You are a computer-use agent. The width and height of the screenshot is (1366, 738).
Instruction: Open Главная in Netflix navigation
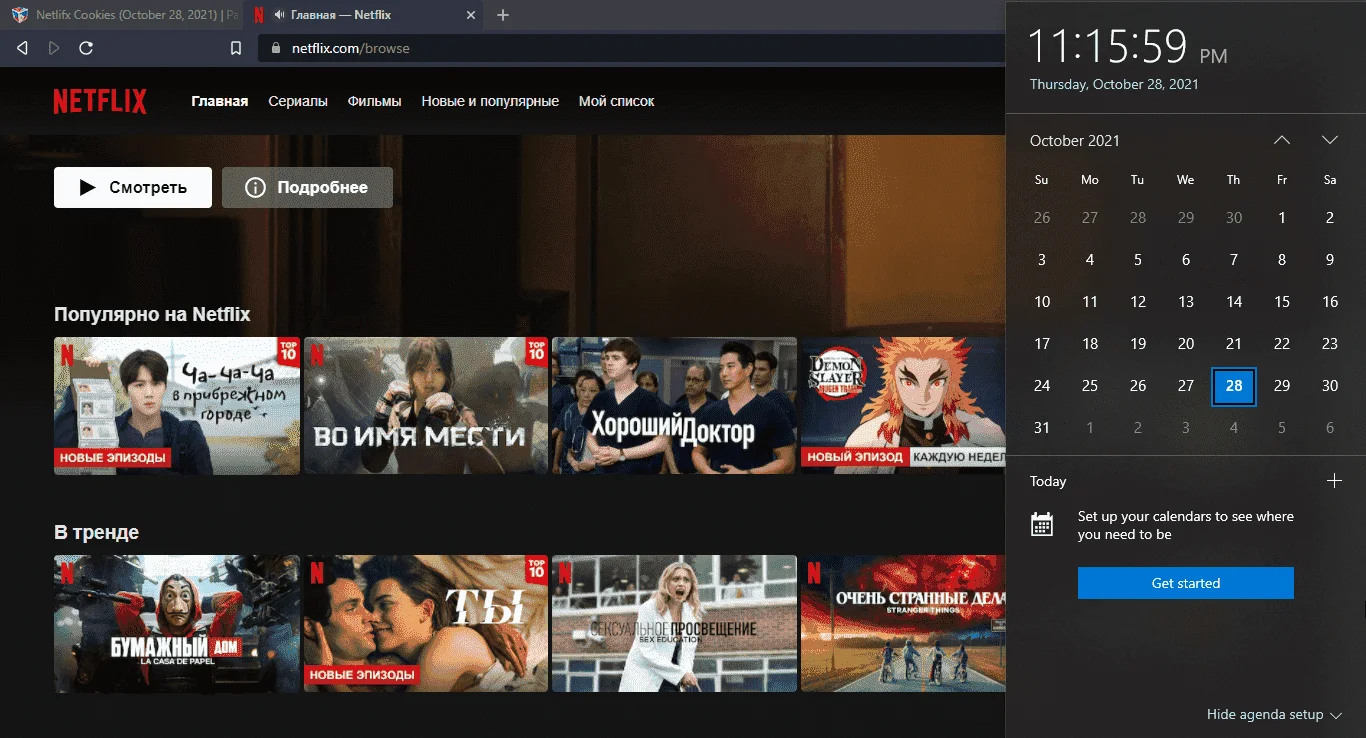[220, 101]
